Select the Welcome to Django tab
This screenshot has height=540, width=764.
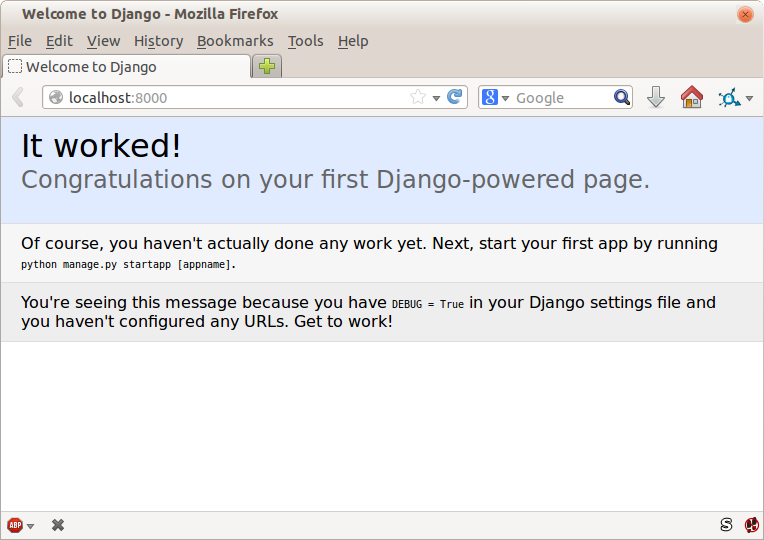point(127,66)
